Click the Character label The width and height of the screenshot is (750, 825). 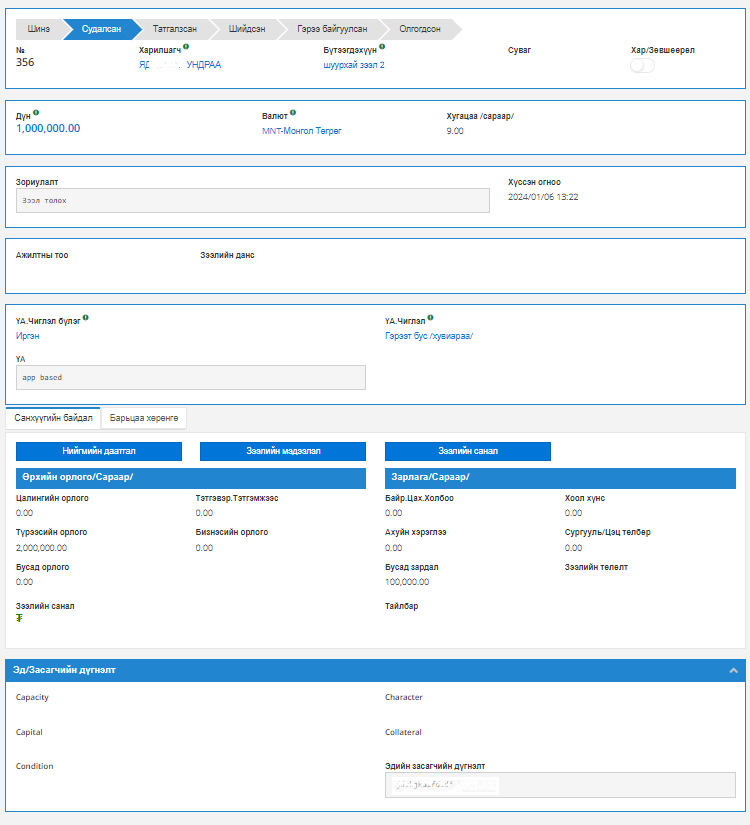(404, 697)
